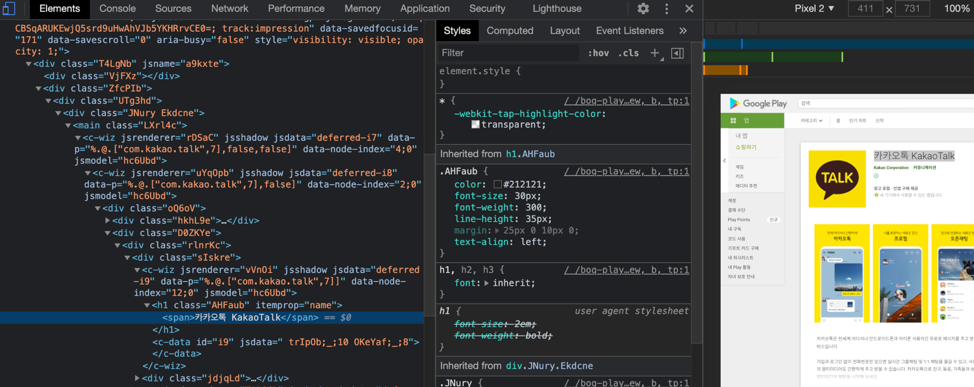Open the DevTools three-dot menu
This screenshot has height=387, width=974.
tap(667, 9)
